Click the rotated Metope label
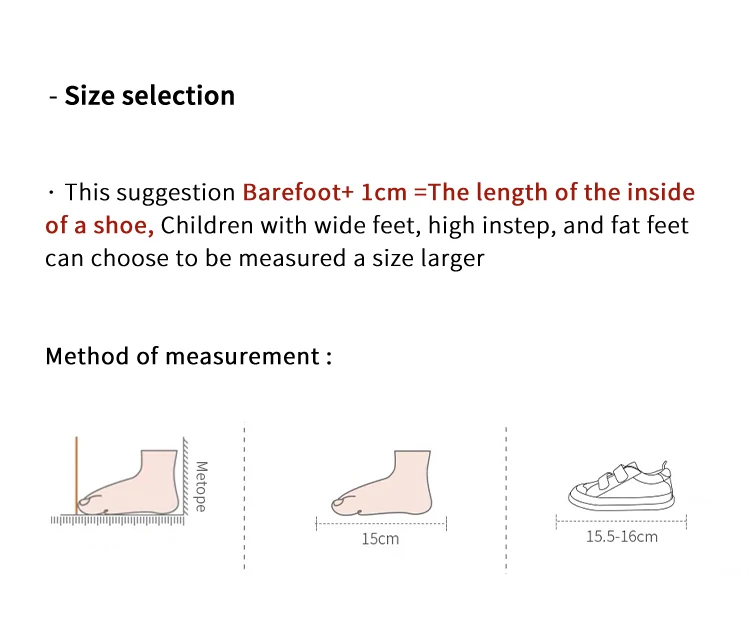This screenshot has width=750, height=637. tap(201, 486)
